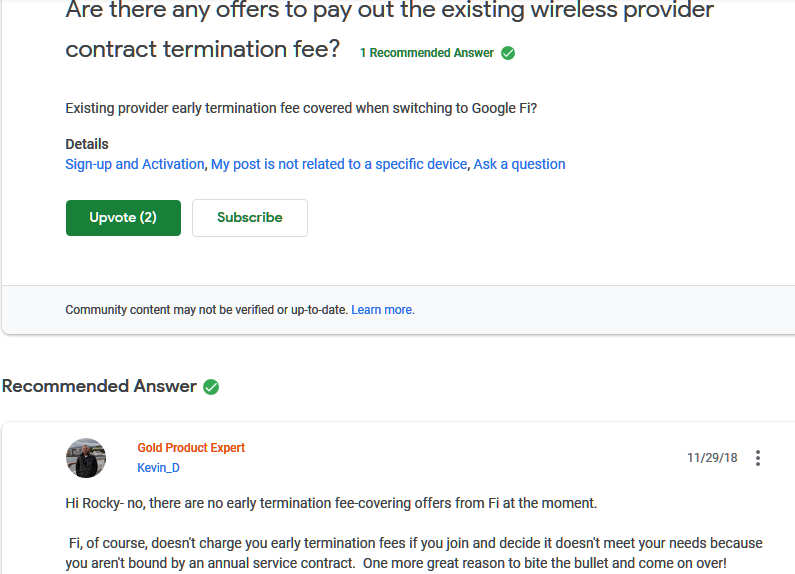Click the 11/29/18 answer date
Image resolution: width=795 pixels, height=574 pixels.
[x=712, y=458]
